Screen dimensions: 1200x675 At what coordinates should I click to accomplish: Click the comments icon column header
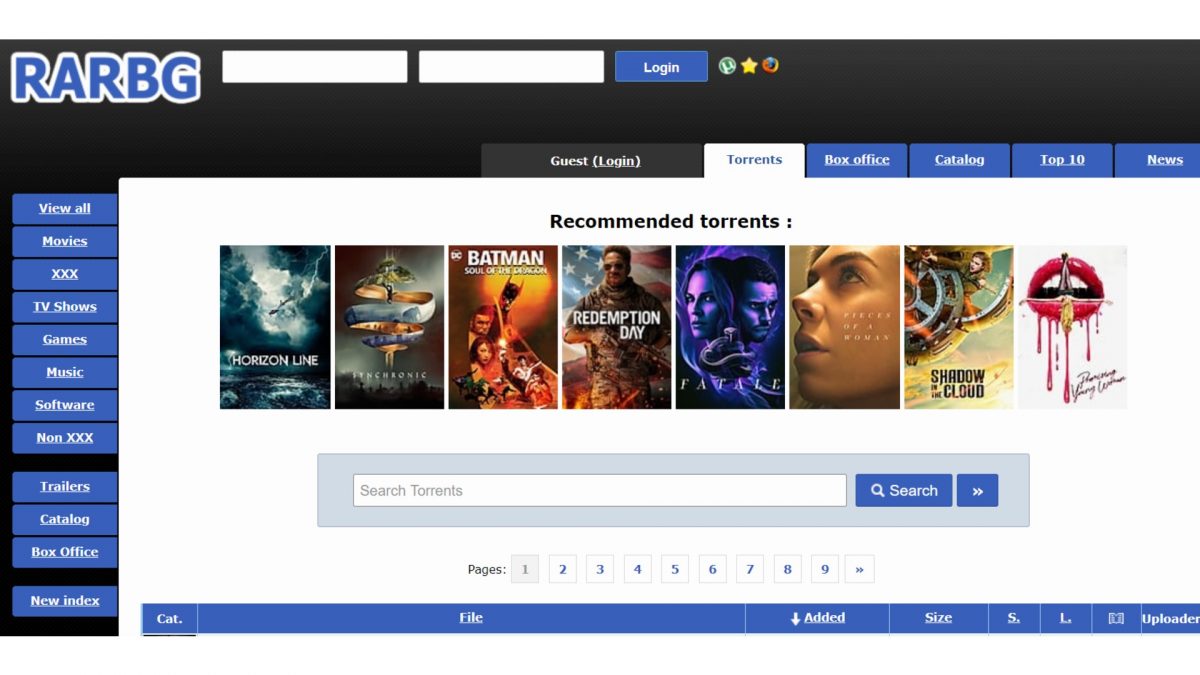point(1116,618)
